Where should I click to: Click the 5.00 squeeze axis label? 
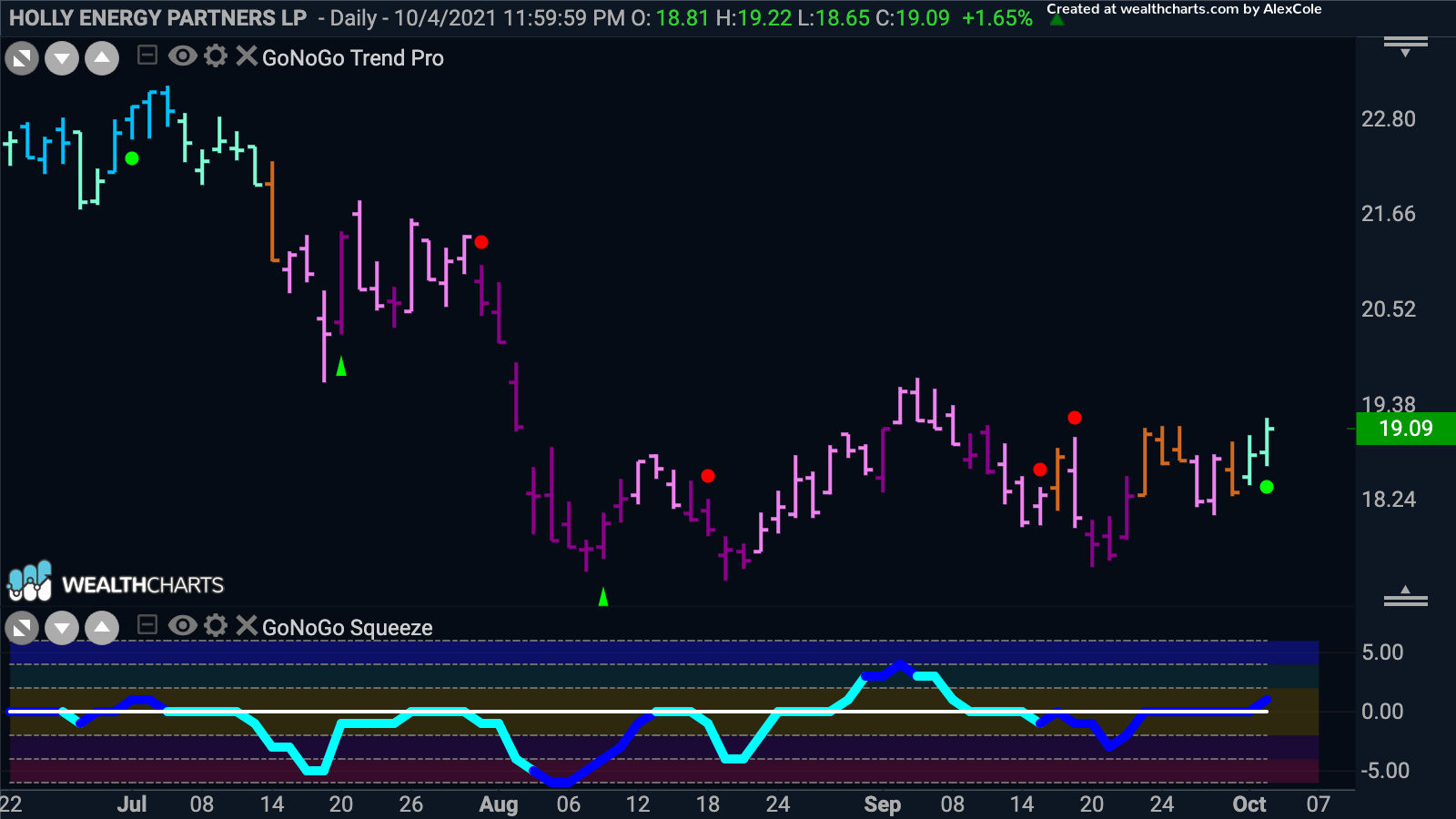tap(1382, 652)
